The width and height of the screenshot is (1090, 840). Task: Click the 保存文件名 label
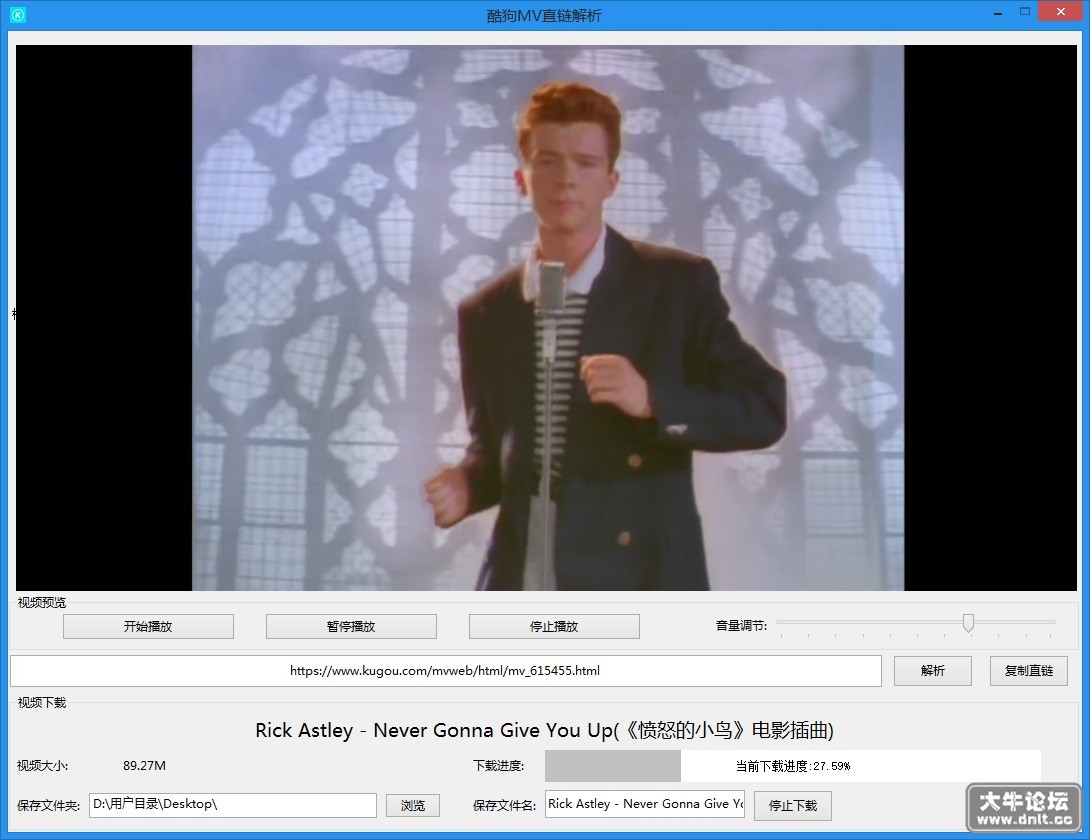(505, 805)
